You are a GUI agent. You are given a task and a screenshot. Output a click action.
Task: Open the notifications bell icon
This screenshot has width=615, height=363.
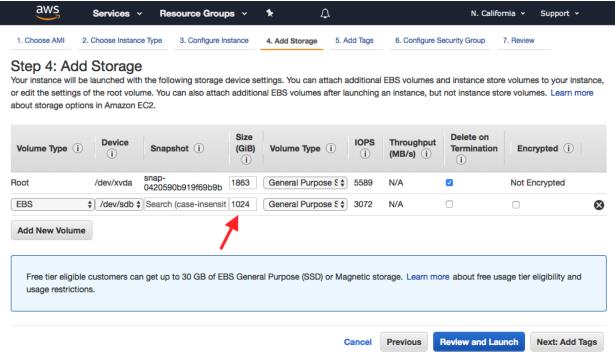tap(325, 14)
